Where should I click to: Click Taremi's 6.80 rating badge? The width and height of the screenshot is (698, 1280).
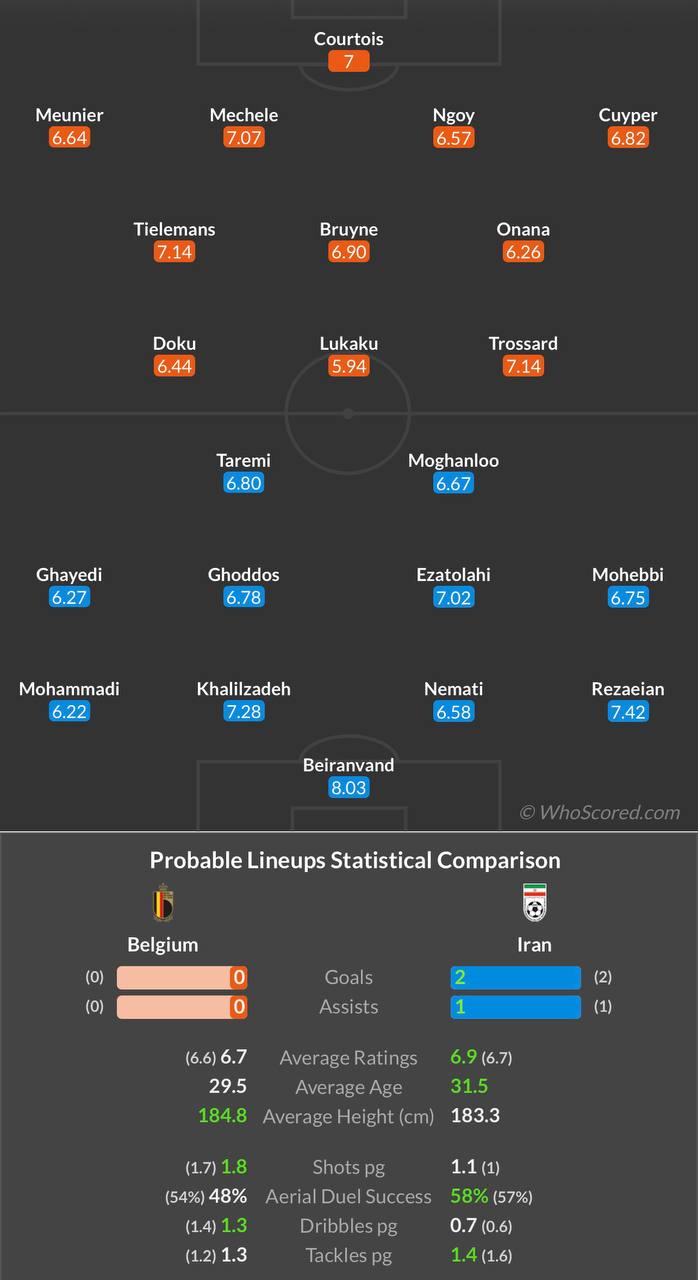[x=244, y=484]
